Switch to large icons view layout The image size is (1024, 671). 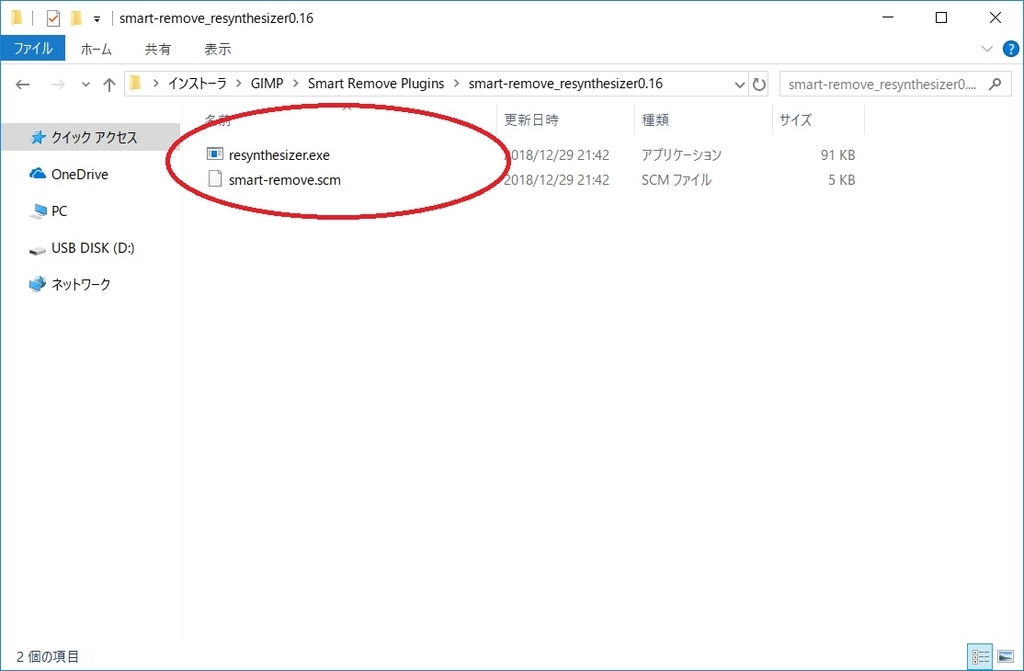pos(1006,657)
